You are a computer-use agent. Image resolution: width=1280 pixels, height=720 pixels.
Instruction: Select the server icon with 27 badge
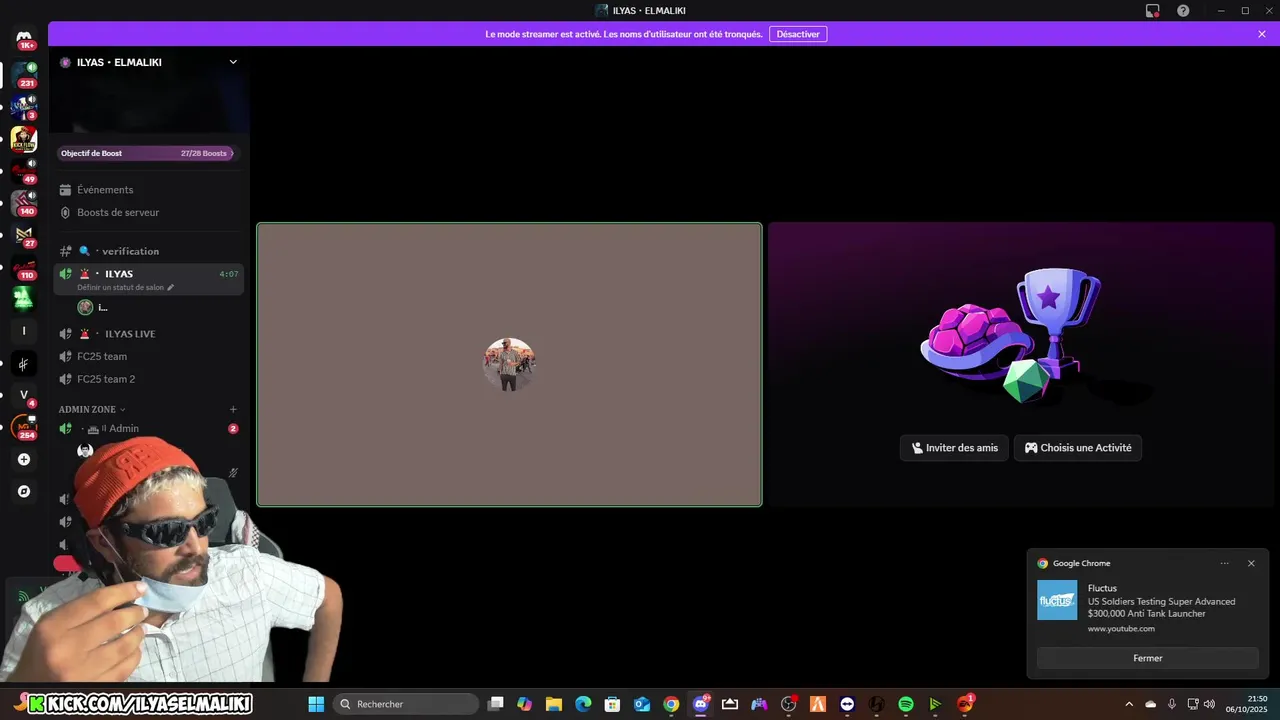24,234
